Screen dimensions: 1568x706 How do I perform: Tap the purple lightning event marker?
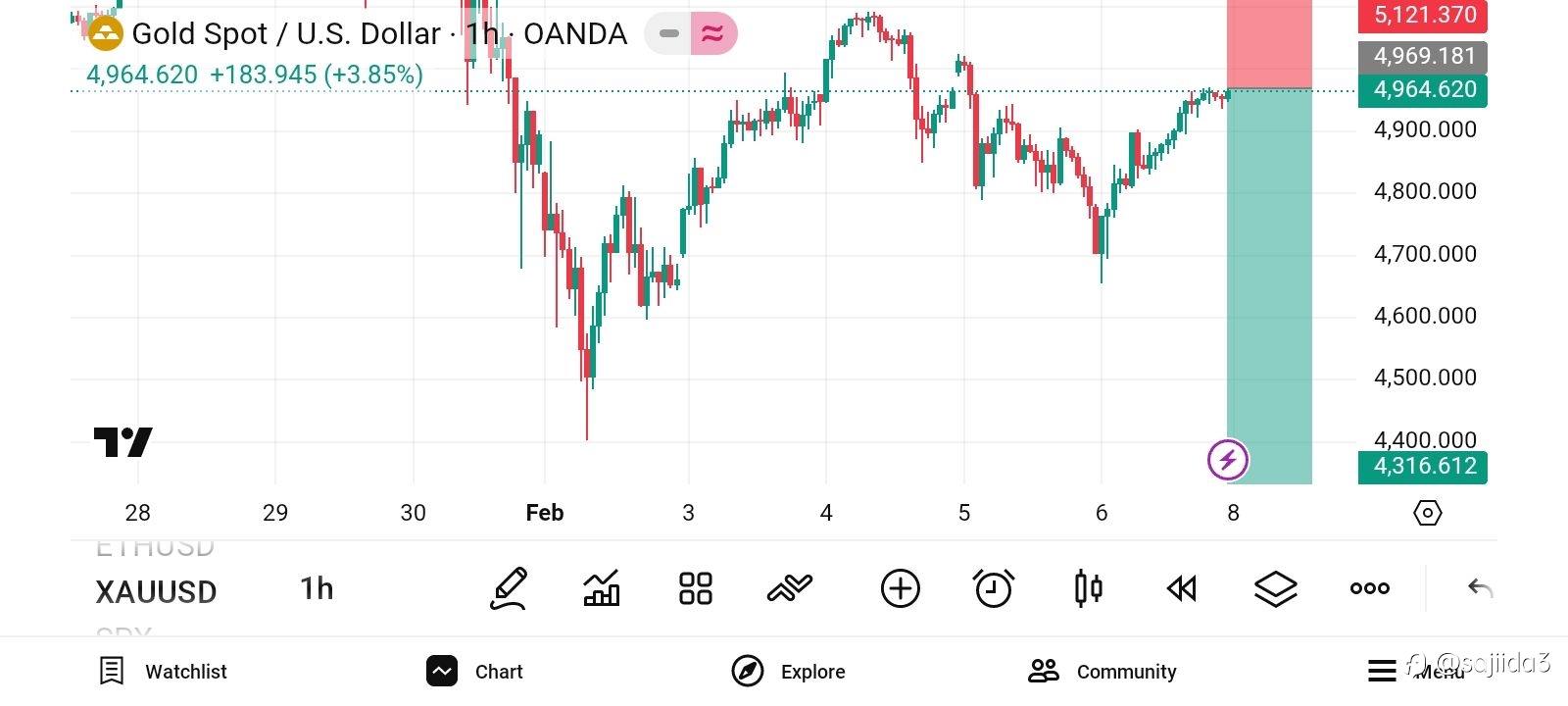(x=1227, y=459)
